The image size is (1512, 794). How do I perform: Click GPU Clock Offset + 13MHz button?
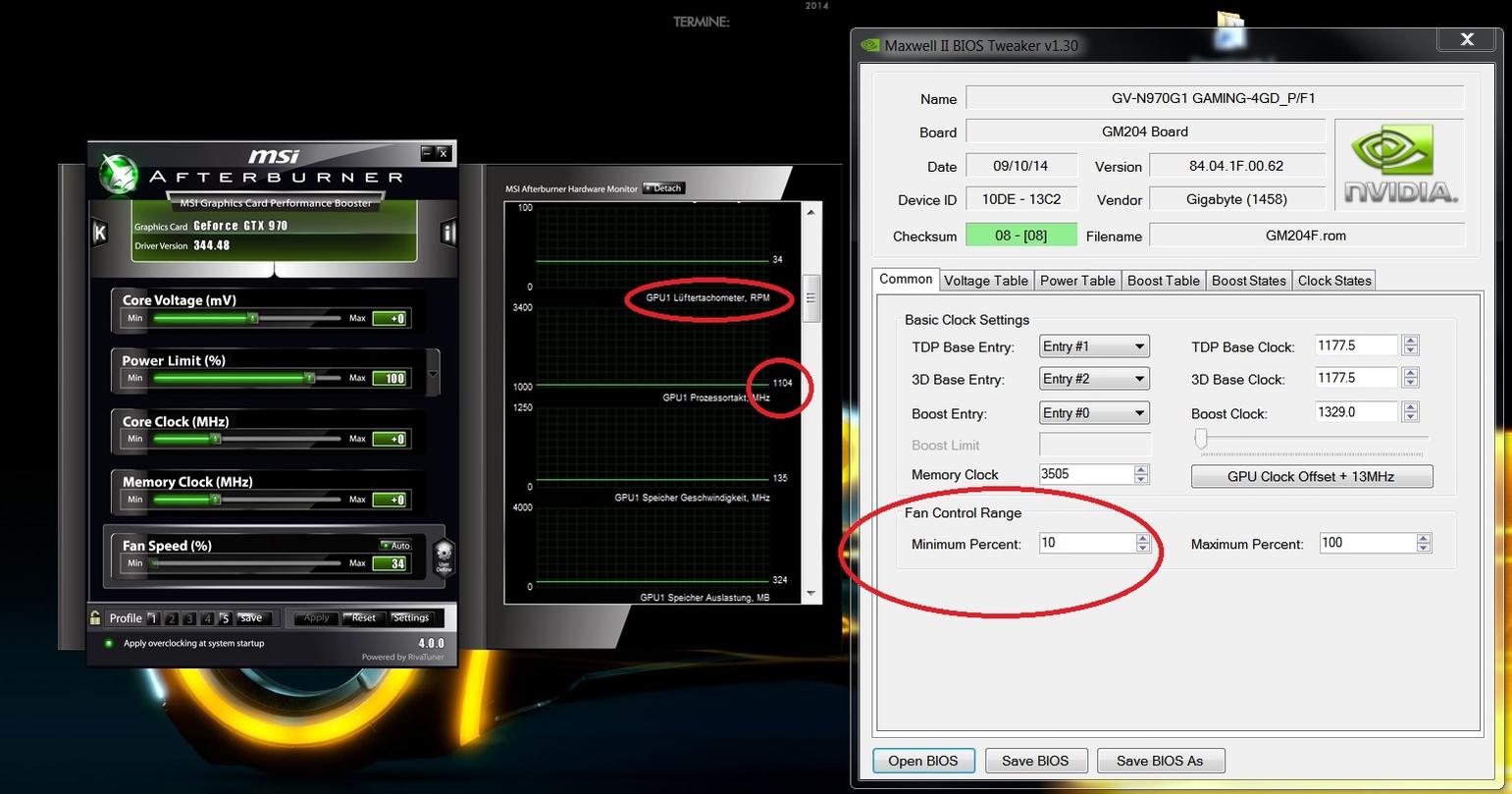(x=1311, y=476)
